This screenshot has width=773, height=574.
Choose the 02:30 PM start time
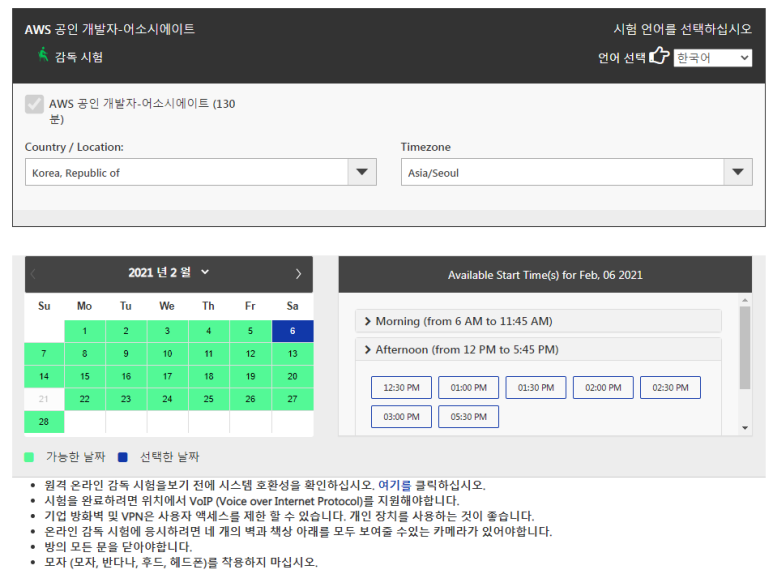[670, 388]
